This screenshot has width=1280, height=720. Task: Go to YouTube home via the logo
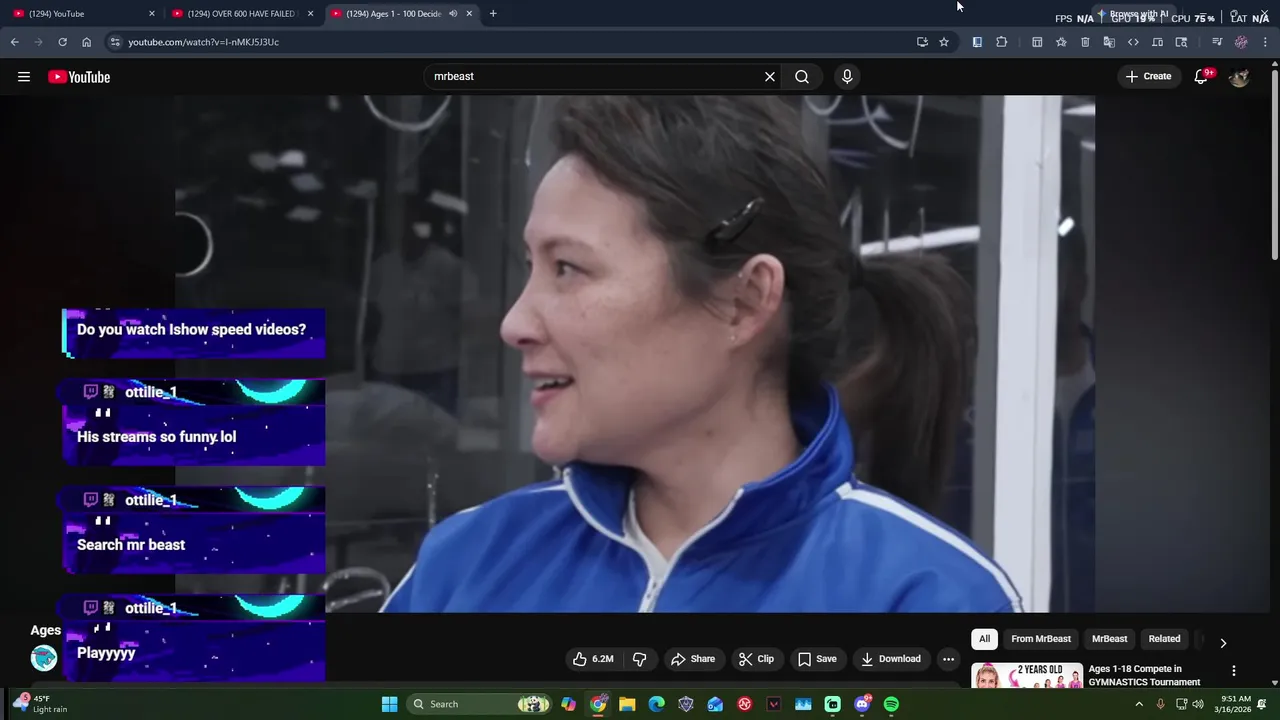point(79,77)
